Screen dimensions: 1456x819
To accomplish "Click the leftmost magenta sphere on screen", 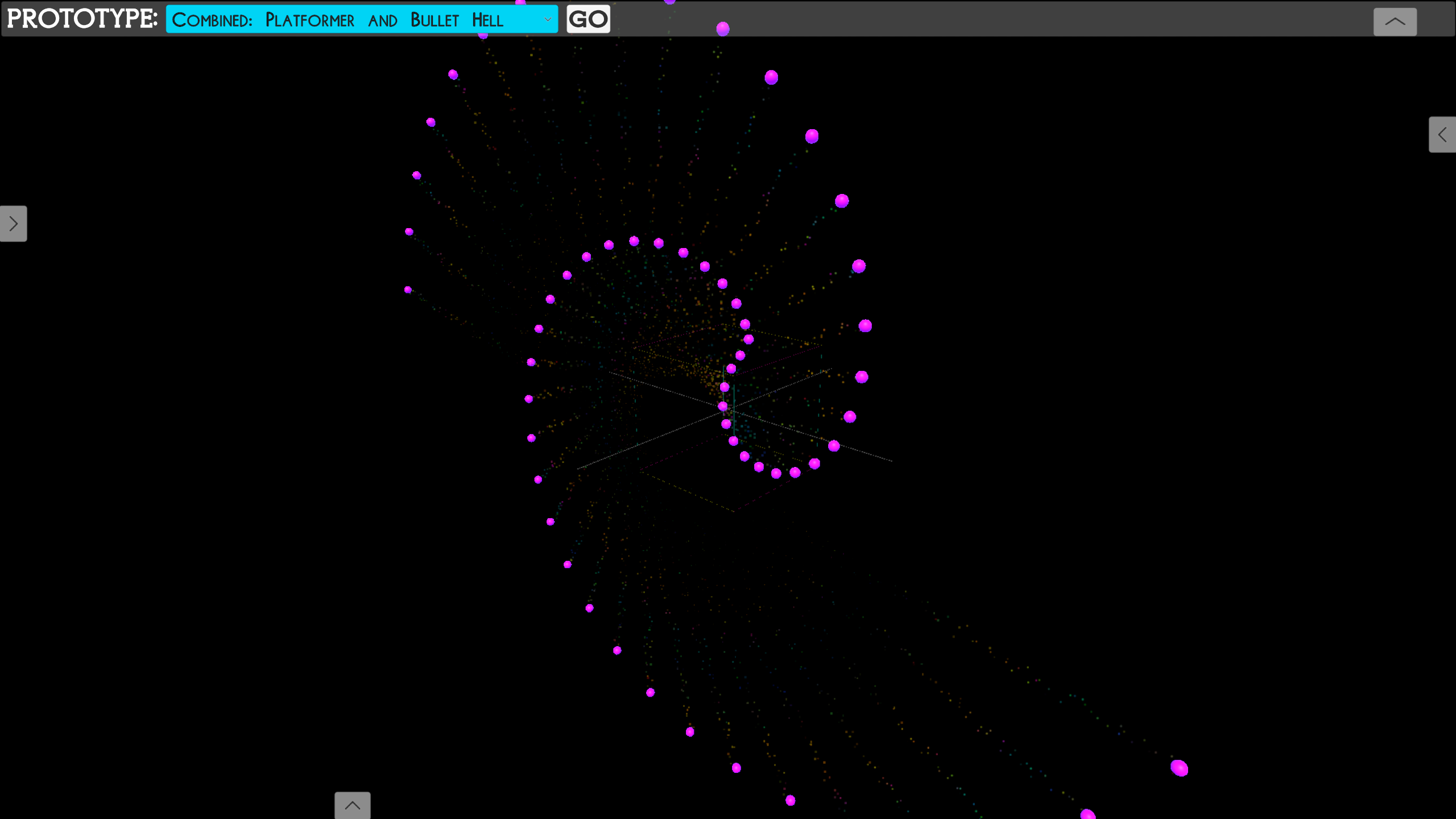I will pos(408,289).
